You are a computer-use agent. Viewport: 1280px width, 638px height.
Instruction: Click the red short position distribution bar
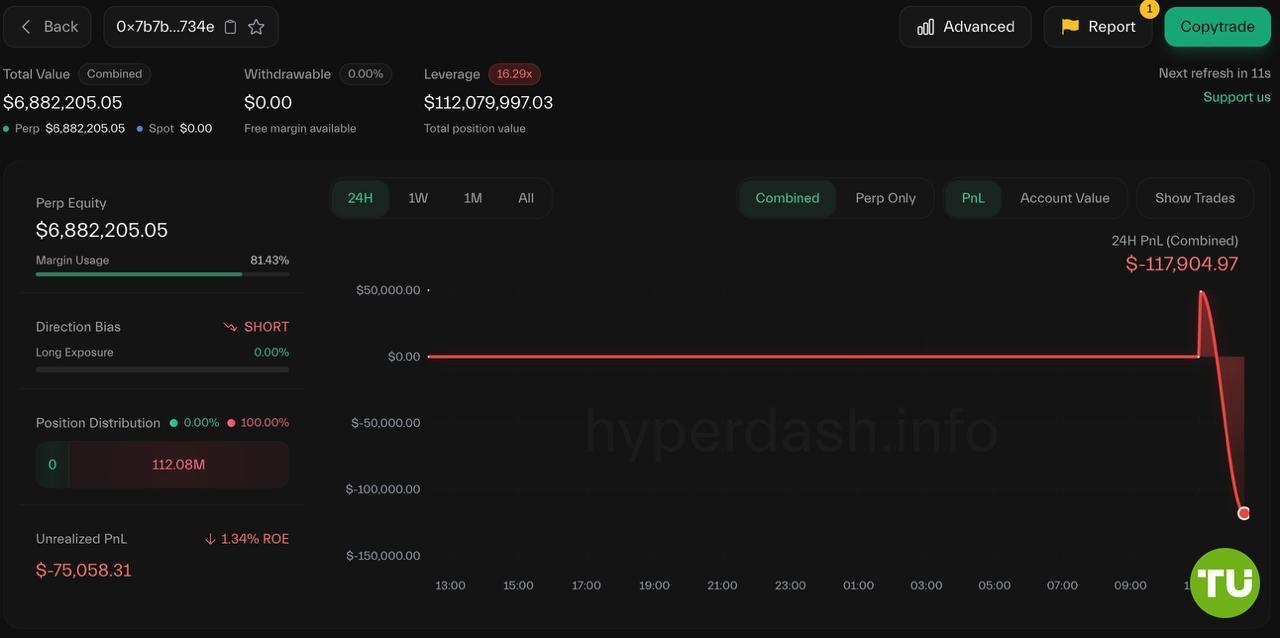point(178,465)
